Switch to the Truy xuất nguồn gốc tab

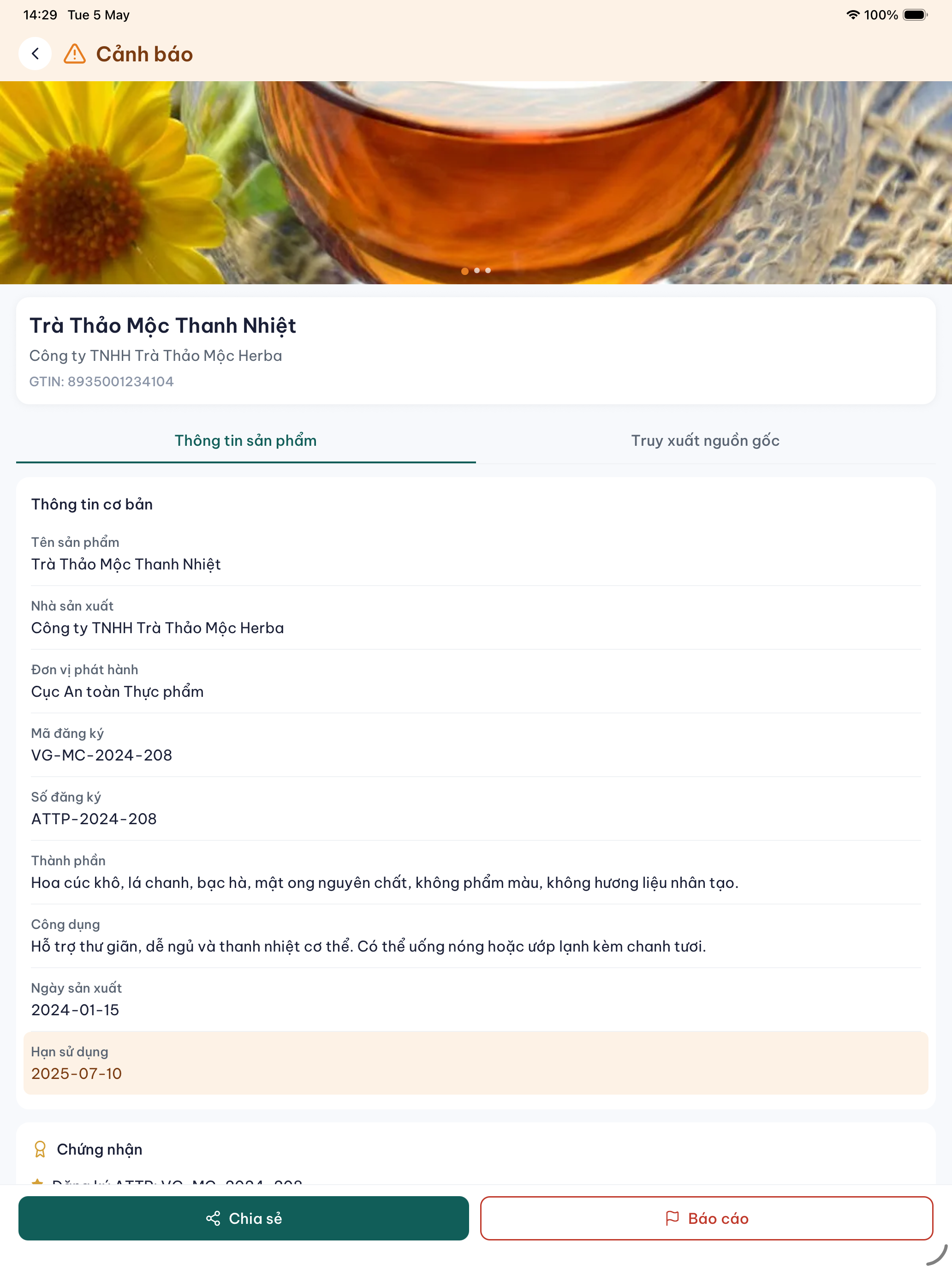[705, 440]
